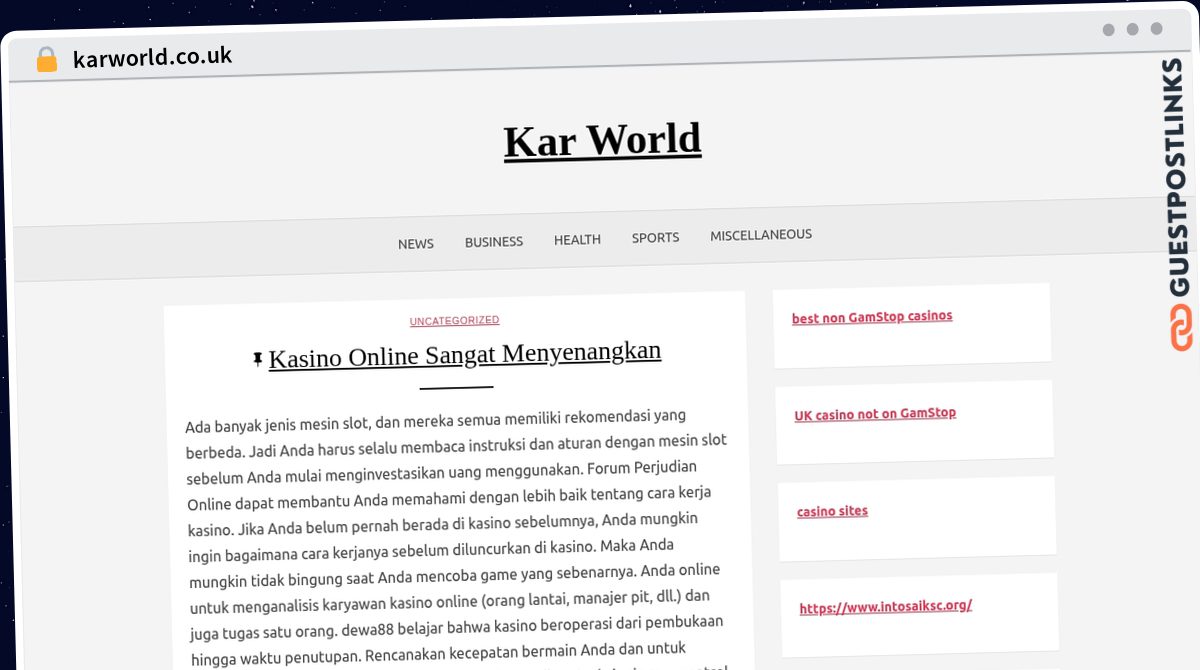Viewport: 1200px width, 670px height.
Task: Click the last gray window dot
Action: tap(1156, 29)
